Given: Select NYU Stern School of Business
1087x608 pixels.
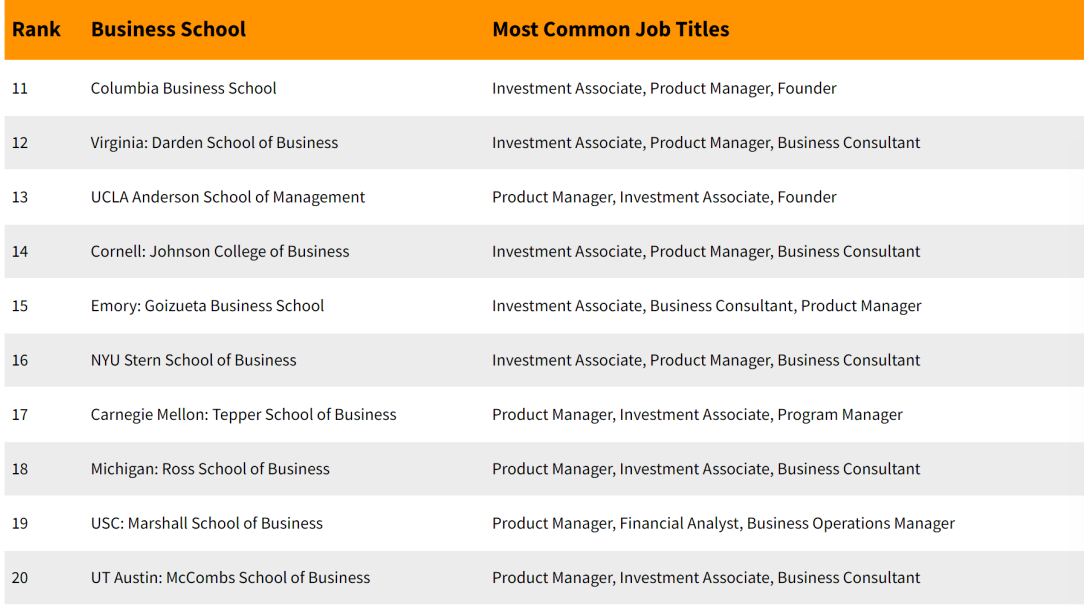Looking at the screenshot, I should tap(193, 360).
